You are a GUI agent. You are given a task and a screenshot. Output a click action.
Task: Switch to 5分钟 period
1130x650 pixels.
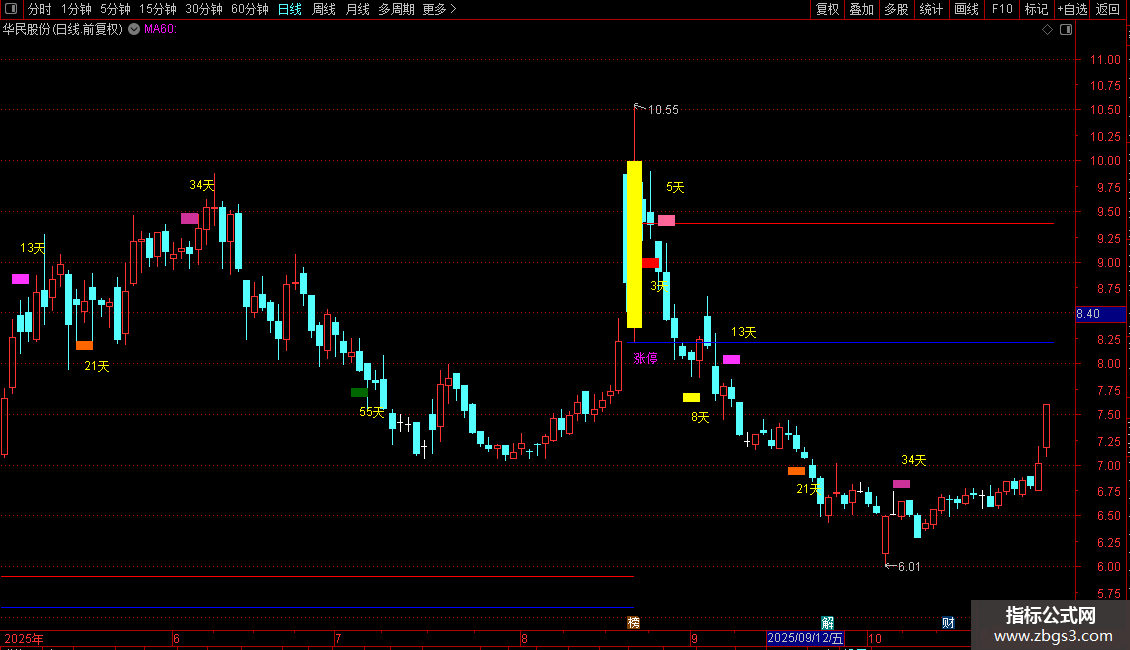tap(115, 9)
